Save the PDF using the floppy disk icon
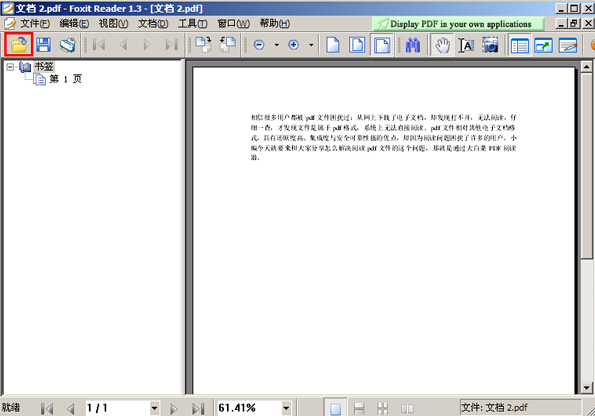The width and height of the screenshot is (595, 416). (x=44, y=45)
